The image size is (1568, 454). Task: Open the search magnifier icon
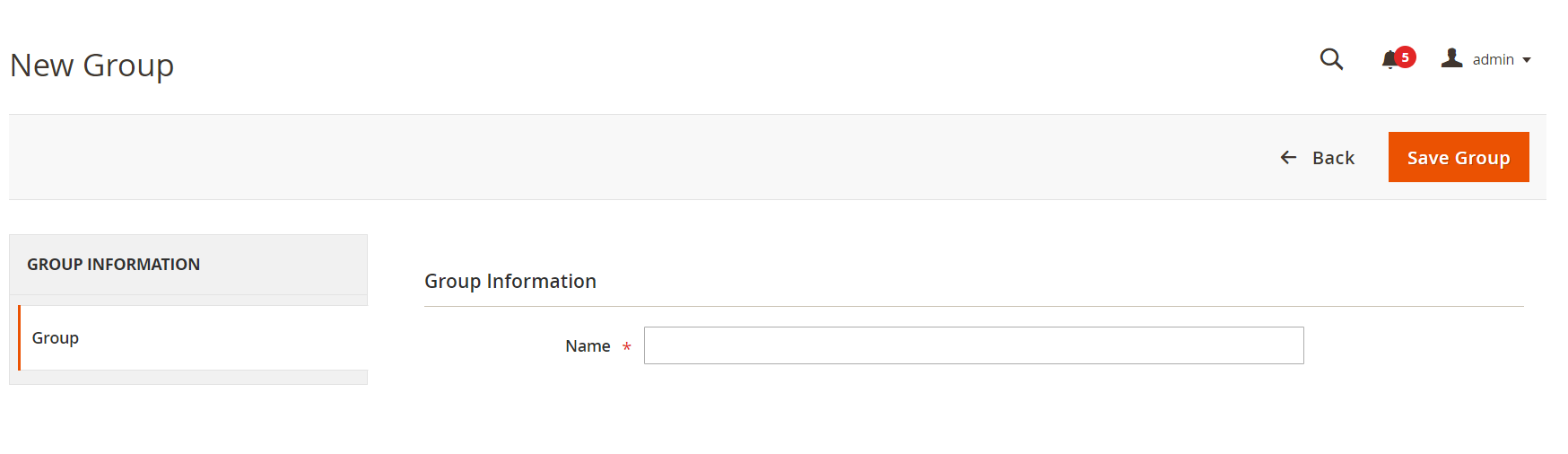(x=1331, y=59)
